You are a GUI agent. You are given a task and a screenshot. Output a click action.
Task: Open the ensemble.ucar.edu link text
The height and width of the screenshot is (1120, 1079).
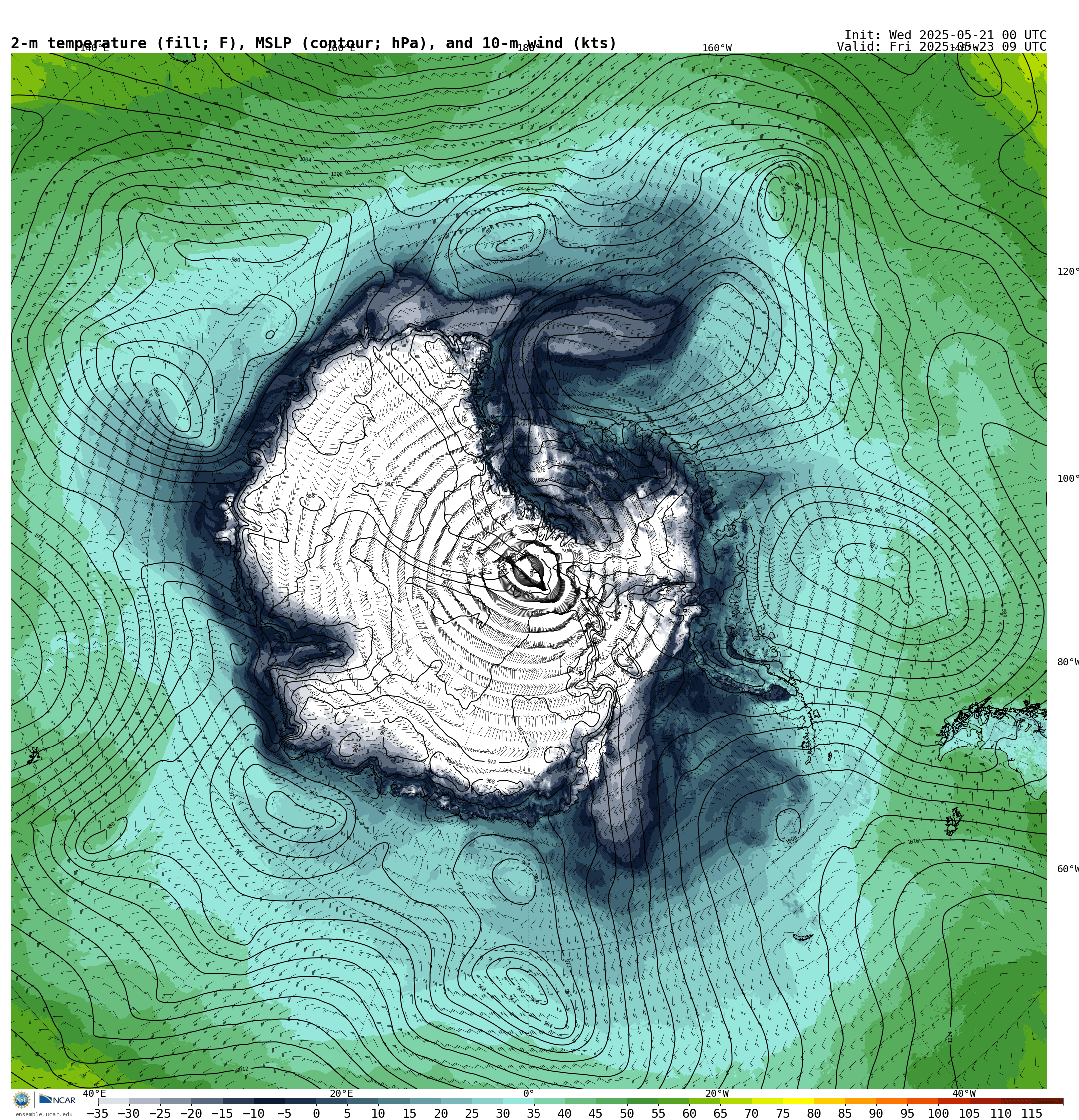click(x=44, y=1114)
